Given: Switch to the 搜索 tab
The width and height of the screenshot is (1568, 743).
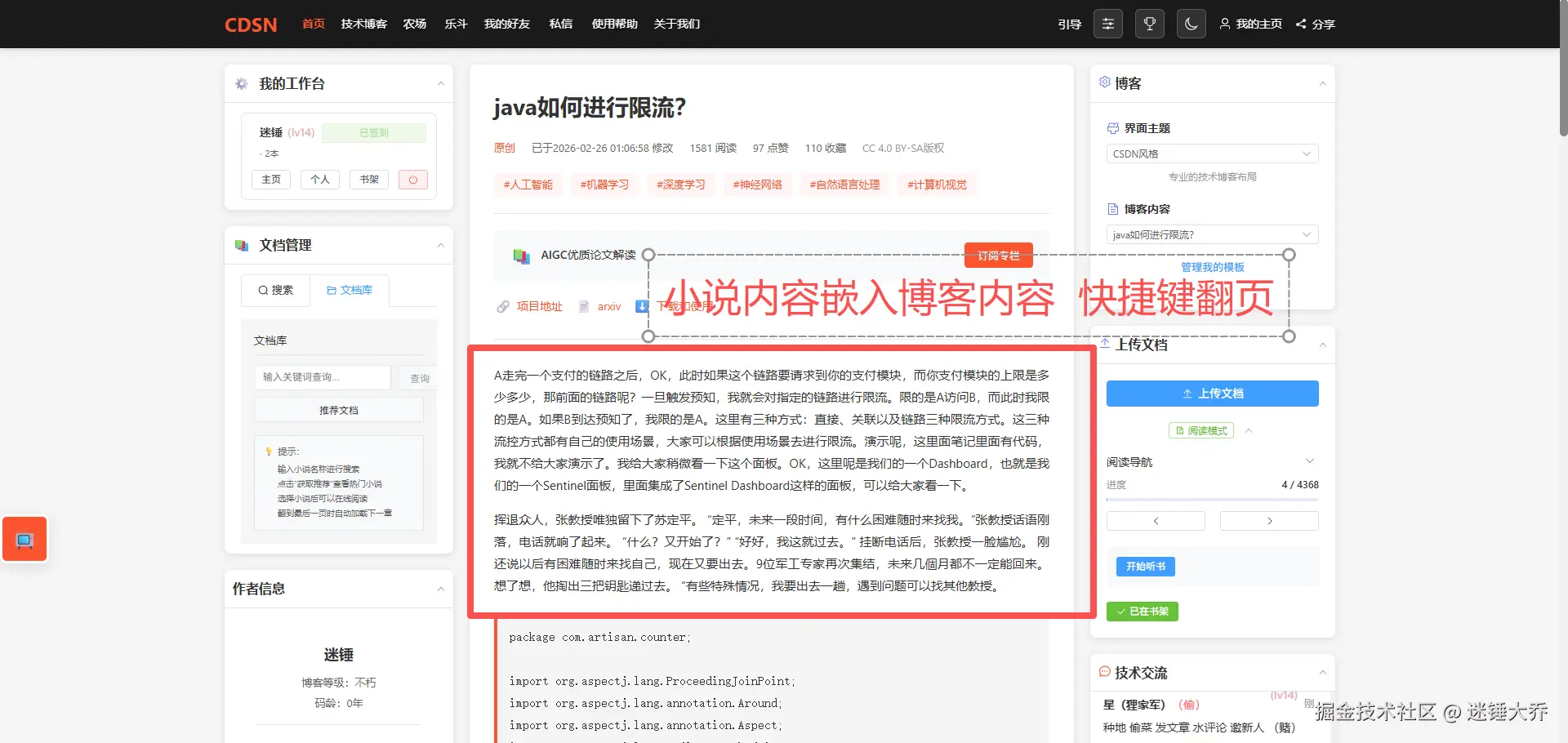Looking at the screenshot, I should [275, 290].
